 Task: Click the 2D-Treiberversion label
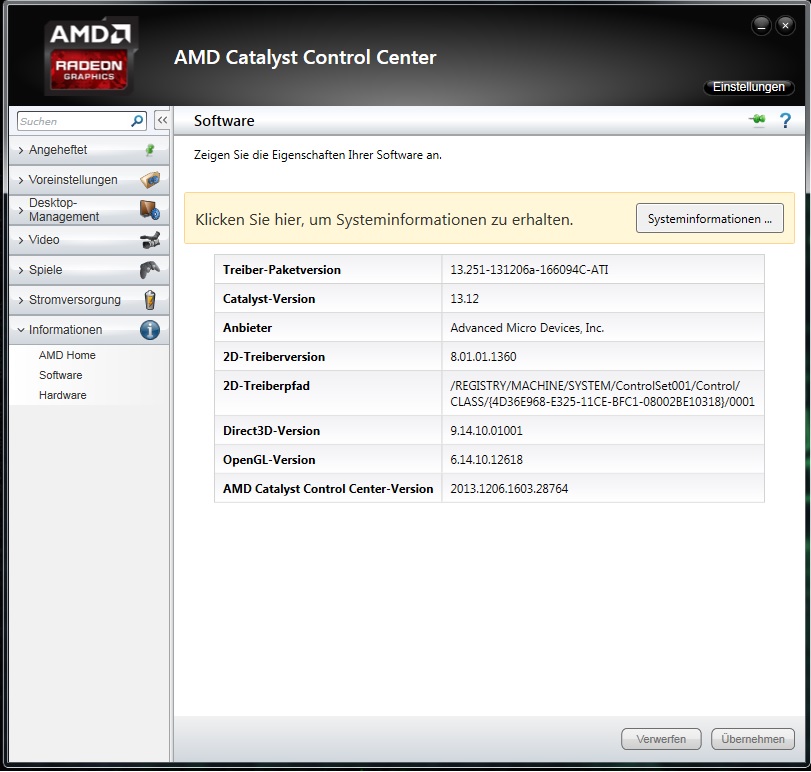pyautogui.click(x=274, y=357)
